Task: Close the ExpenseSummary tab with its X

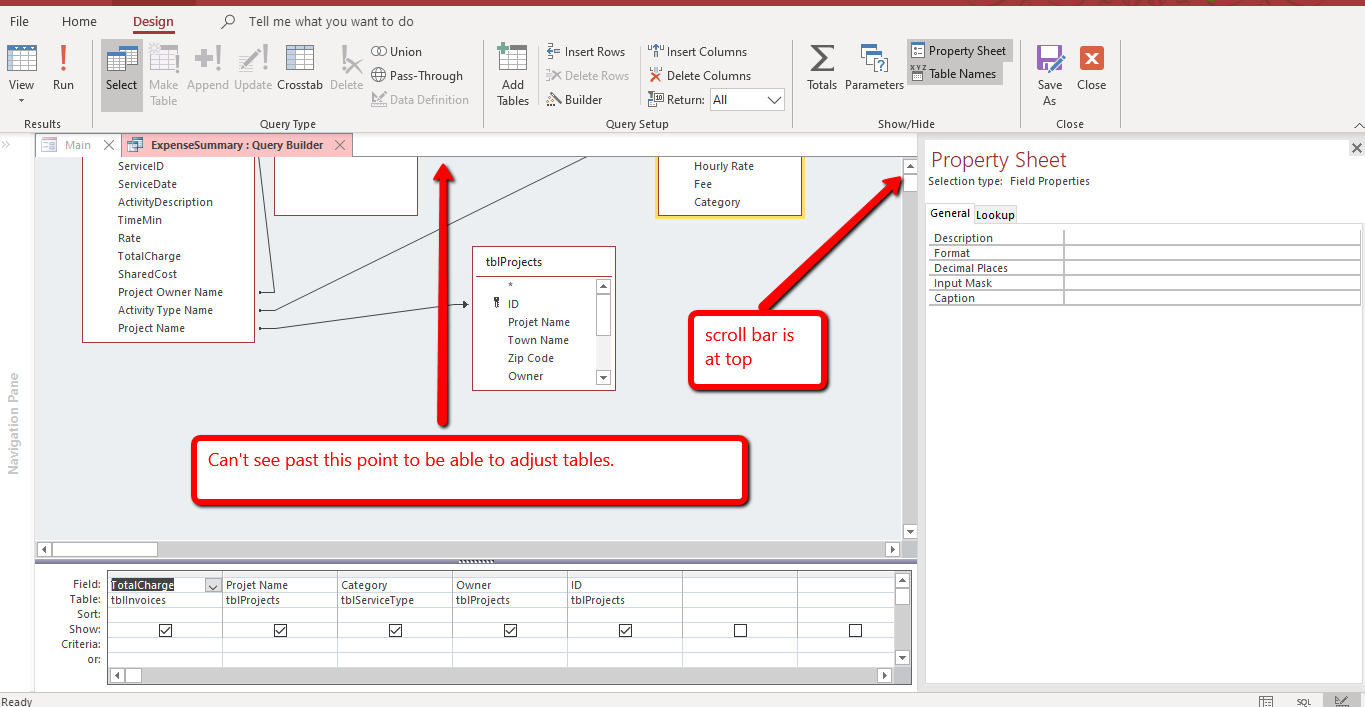Action: [340, 145]
